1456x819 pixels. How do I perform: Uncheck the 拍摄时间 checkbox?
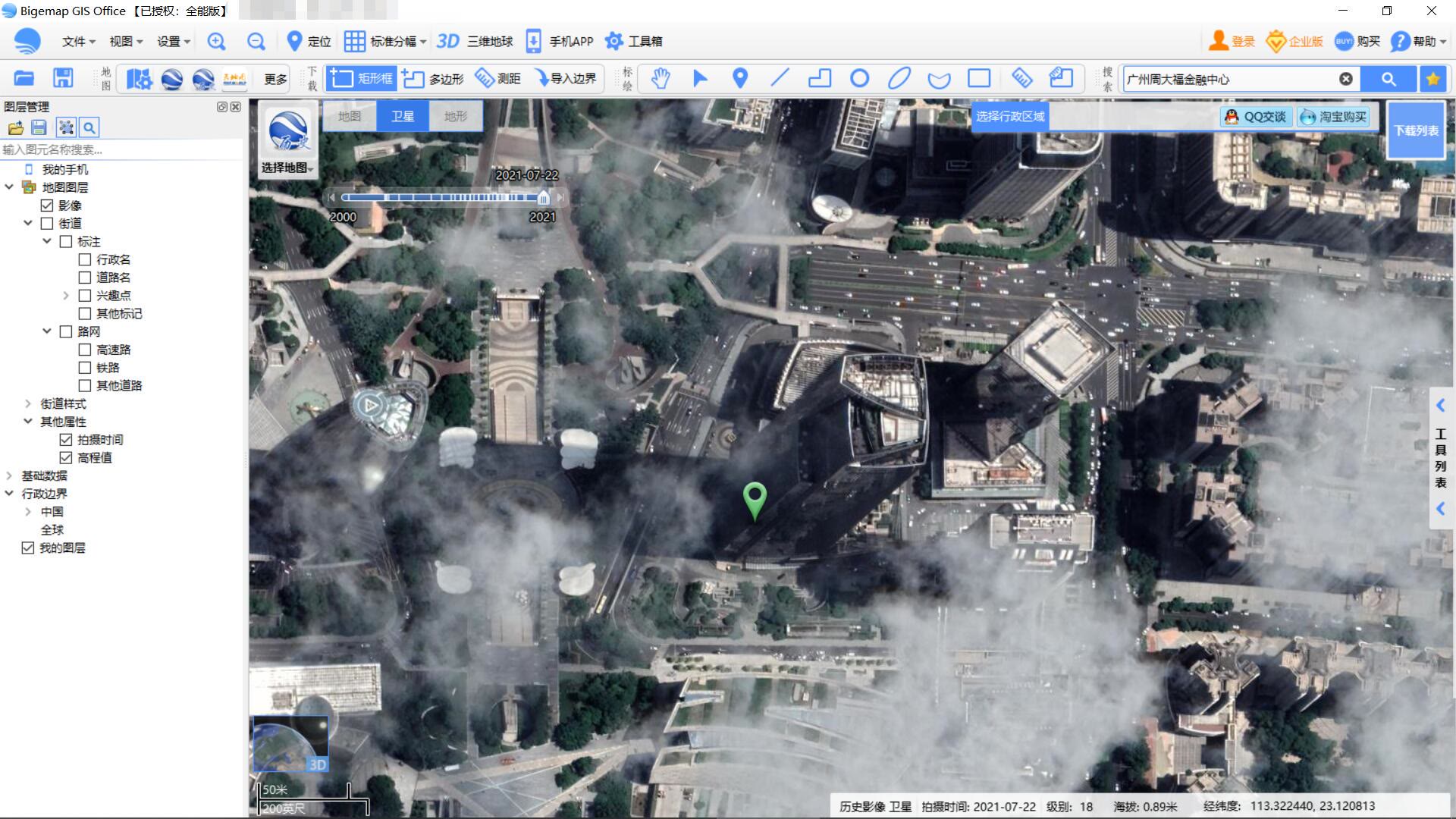pyautogui.click(x=66, y=440)
